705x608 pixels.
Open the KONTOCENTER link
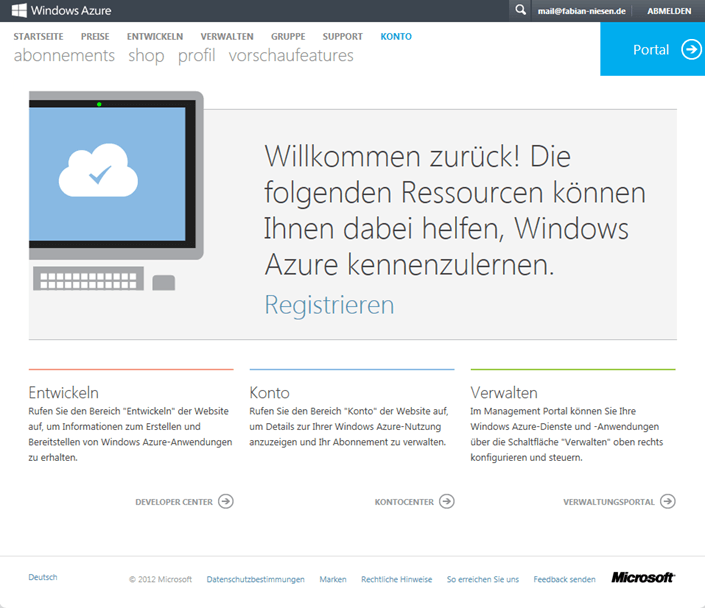(404, 502)
